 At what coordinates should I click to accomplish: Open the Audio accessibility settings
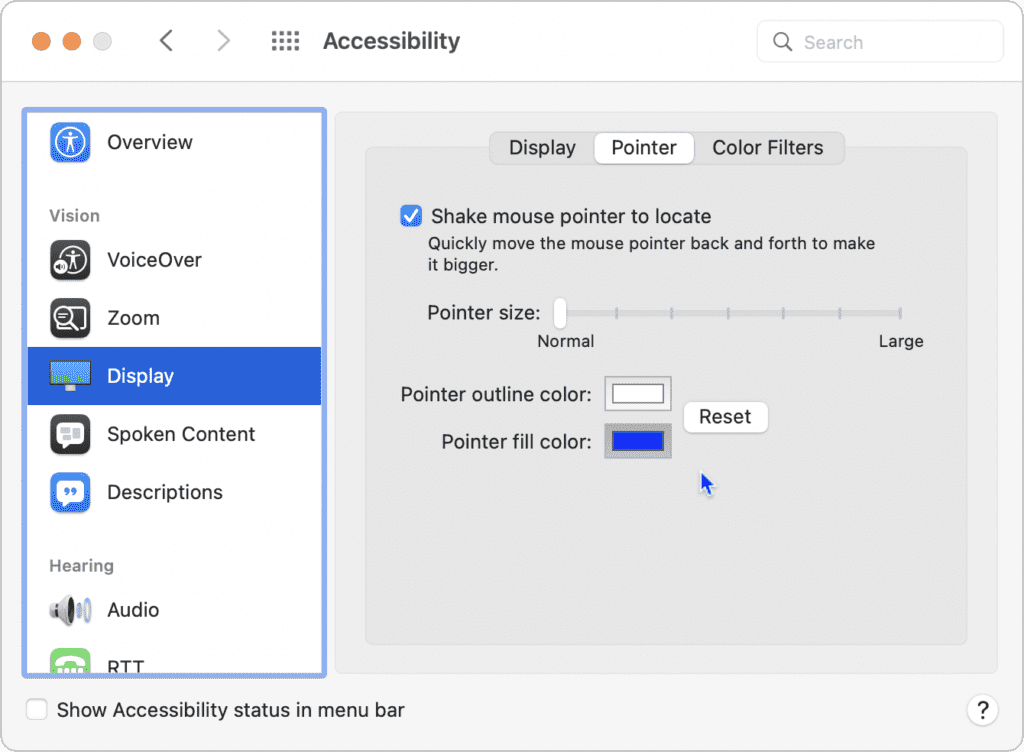69,610
